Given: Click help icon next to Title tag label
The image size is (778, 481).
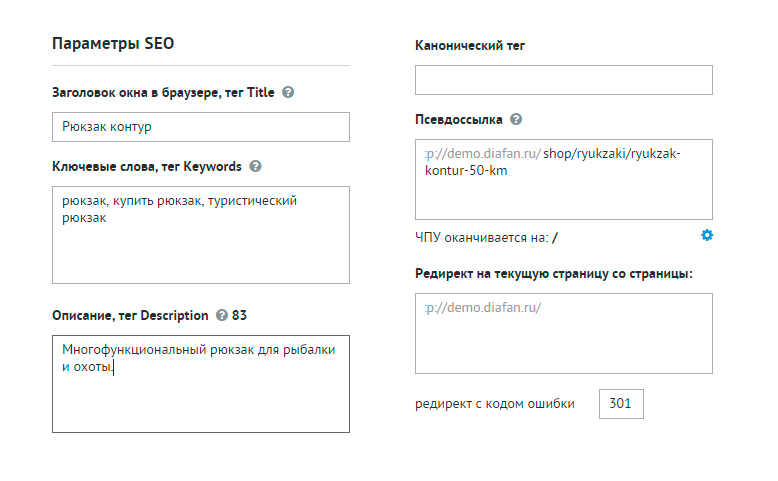Looking at the screenshot, I should [x=288, y=92].
